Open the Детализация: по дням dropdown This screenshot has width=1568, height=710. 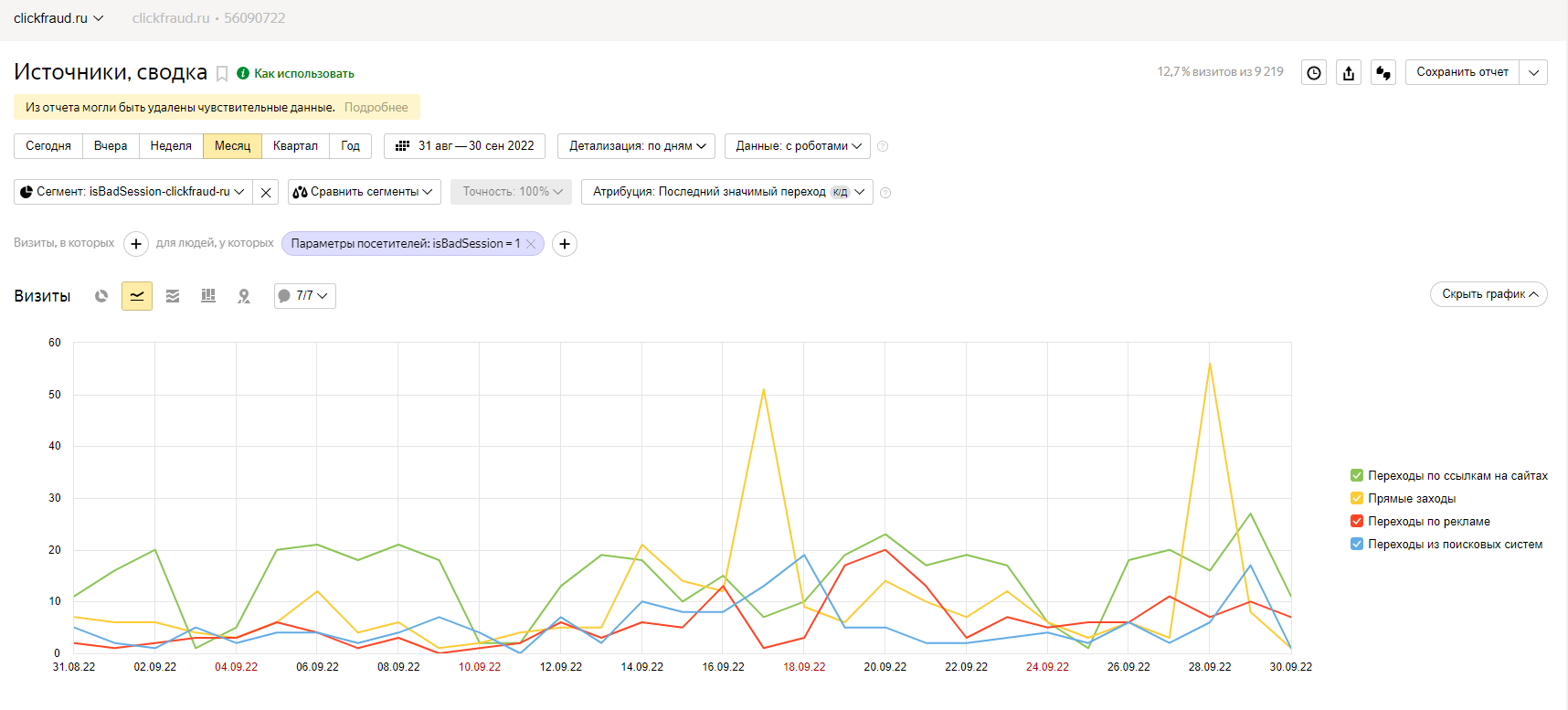(x=637, y=146)
